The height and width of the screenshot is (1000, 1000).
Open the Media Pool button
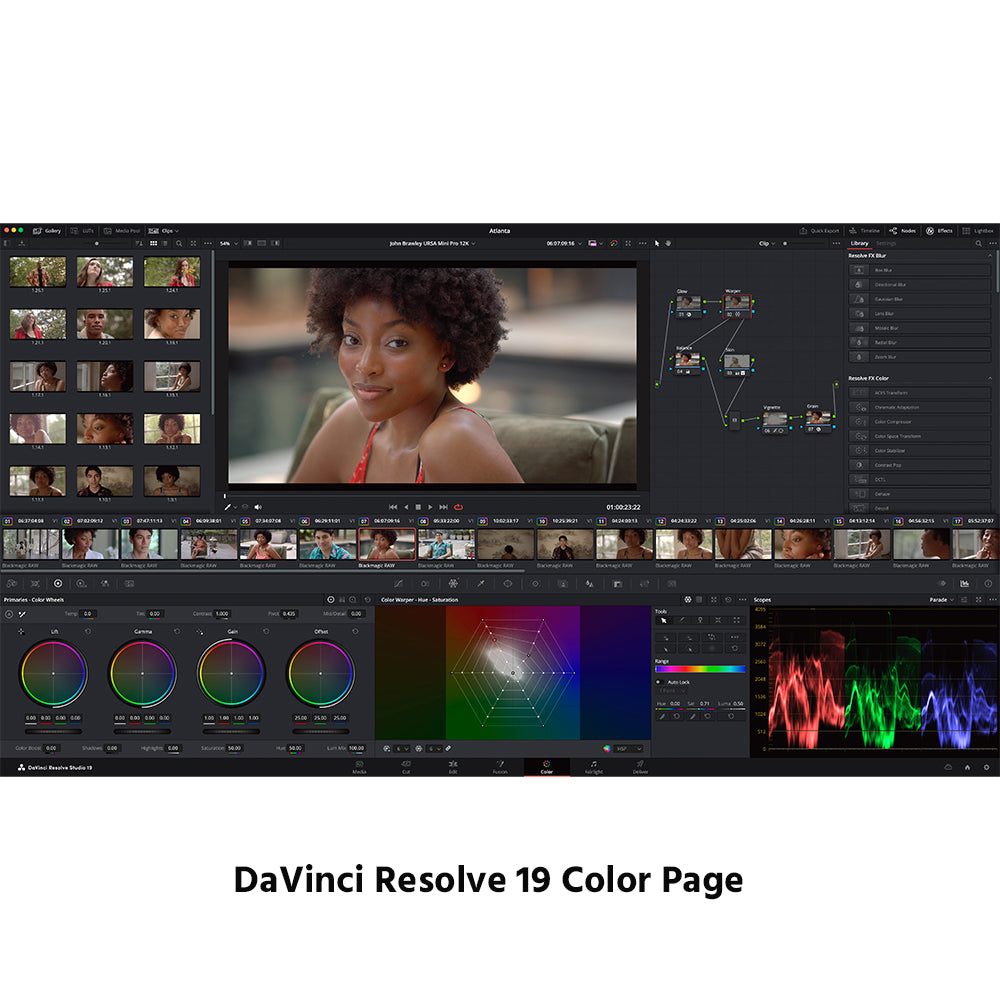tap(121, 230)
